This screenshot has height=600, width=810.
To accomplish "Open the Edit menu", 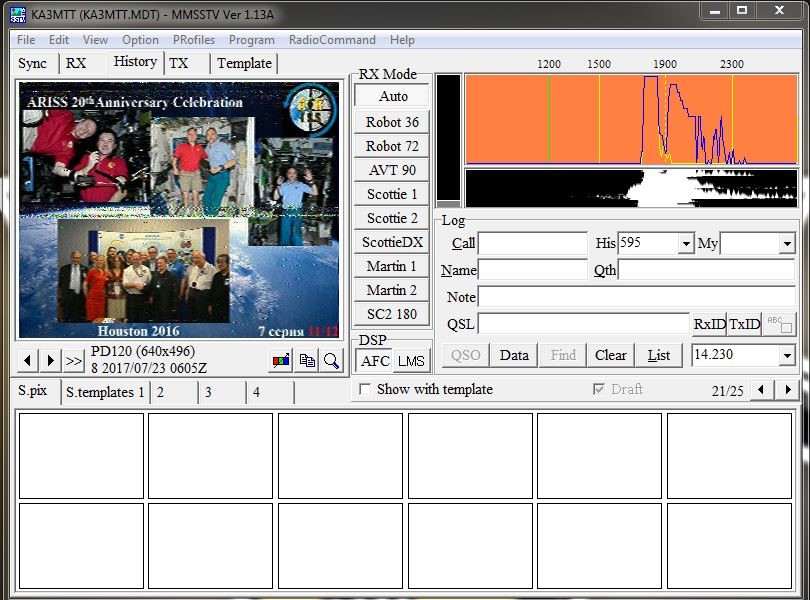I will click(59, 40).
